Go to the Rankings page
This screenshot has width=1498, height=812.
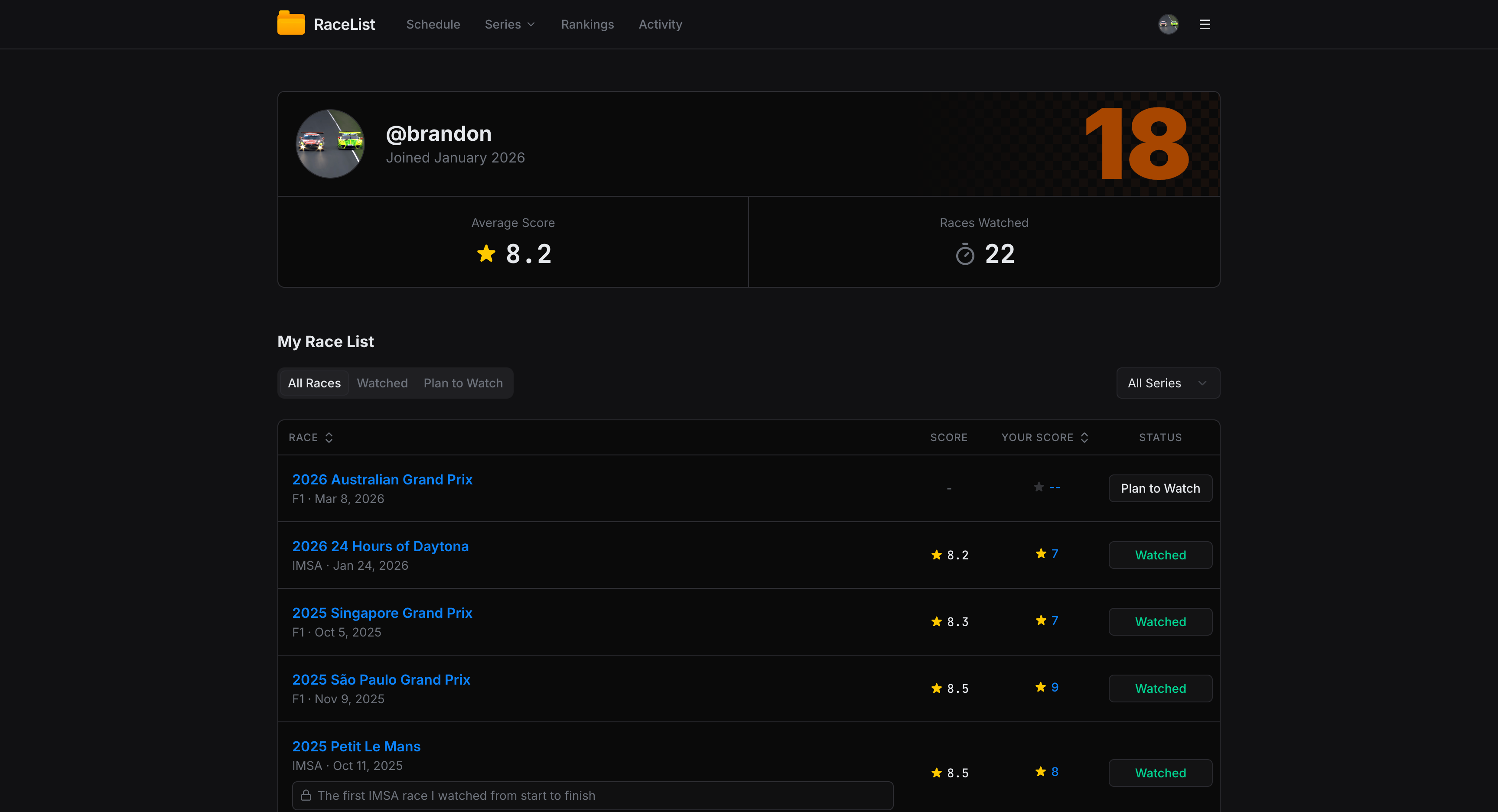click(587, 24)
